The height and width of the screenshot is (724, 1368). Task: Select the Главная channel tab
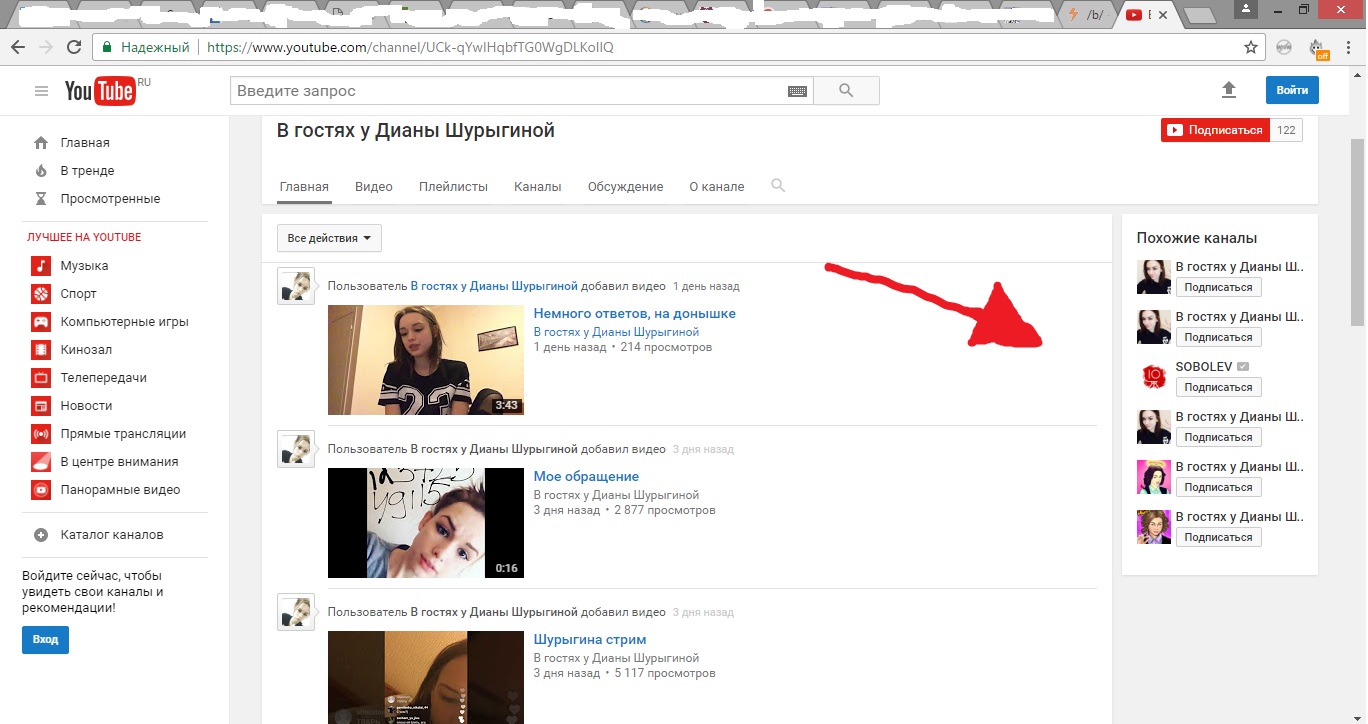(x=304, y=187)
